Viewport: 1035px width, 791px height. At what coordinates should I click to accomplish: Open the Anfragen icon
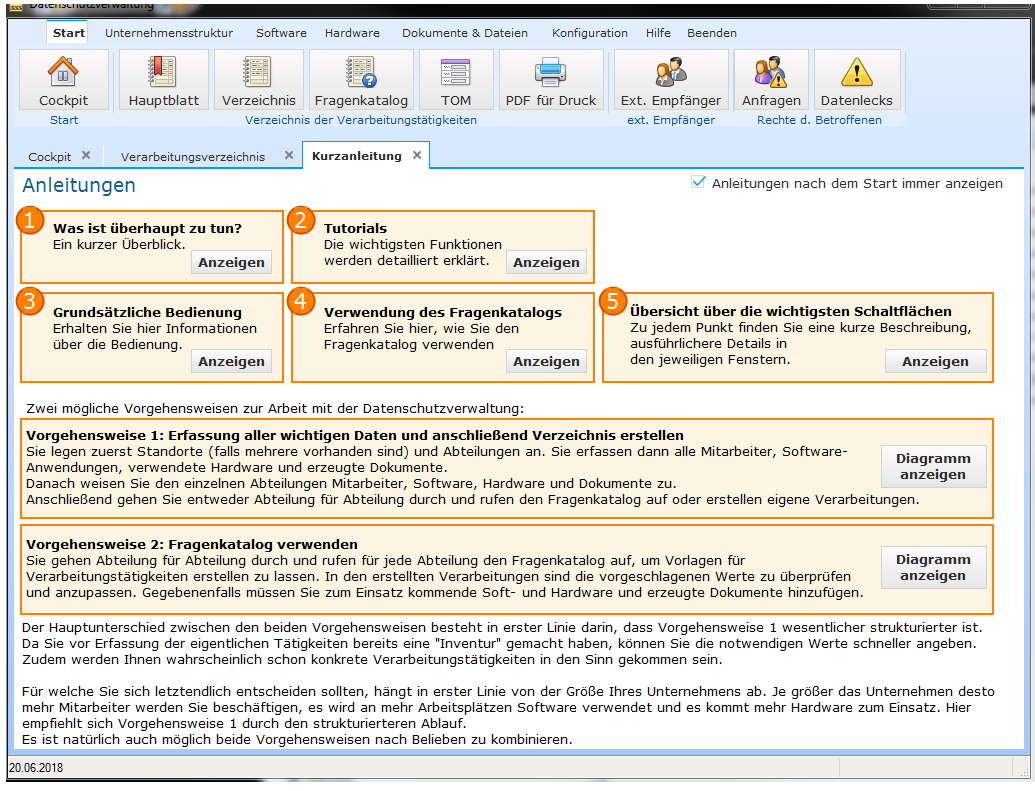pos(771,80)
